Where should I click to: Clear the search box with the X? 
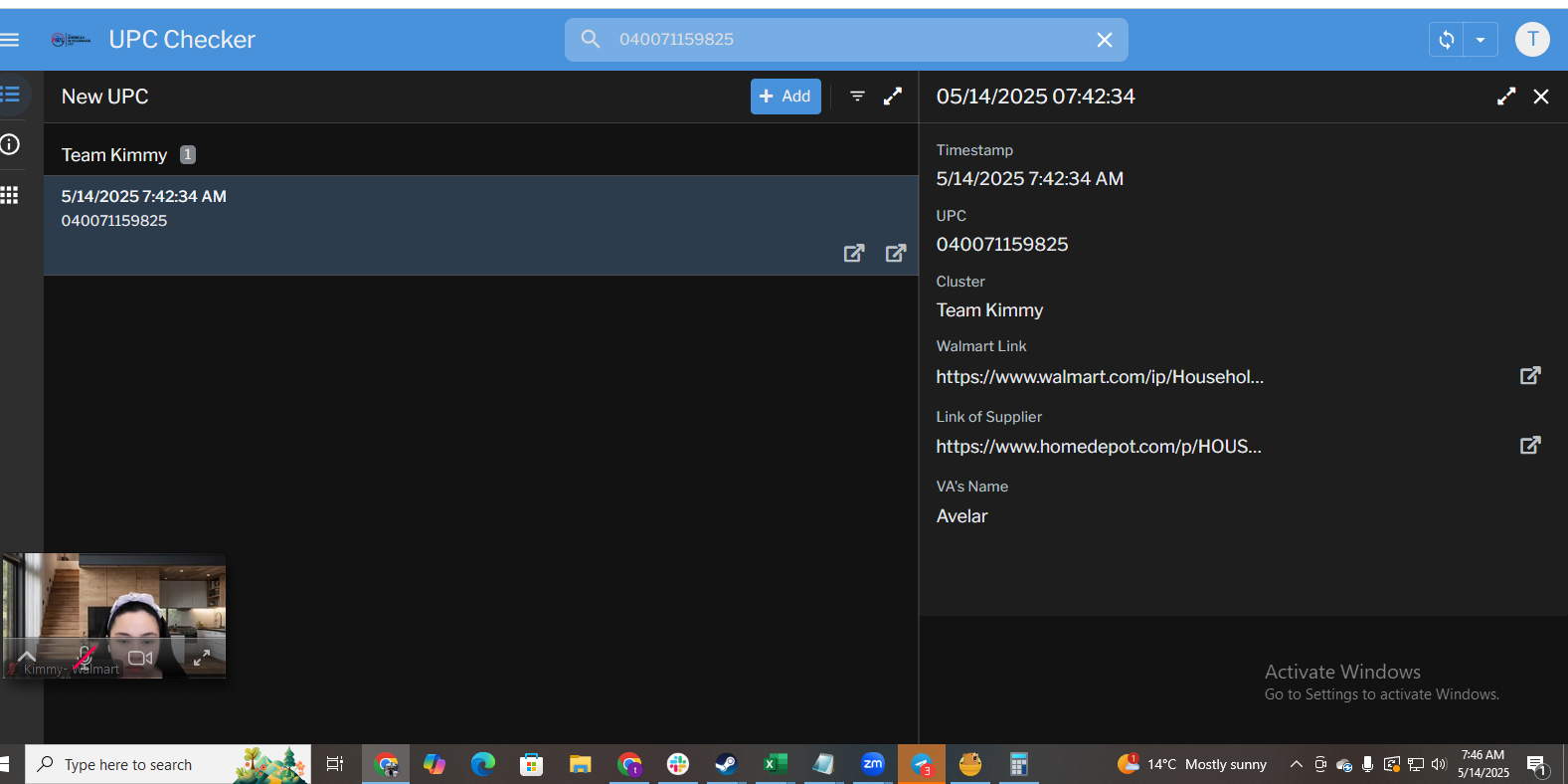coord(1104,40)
